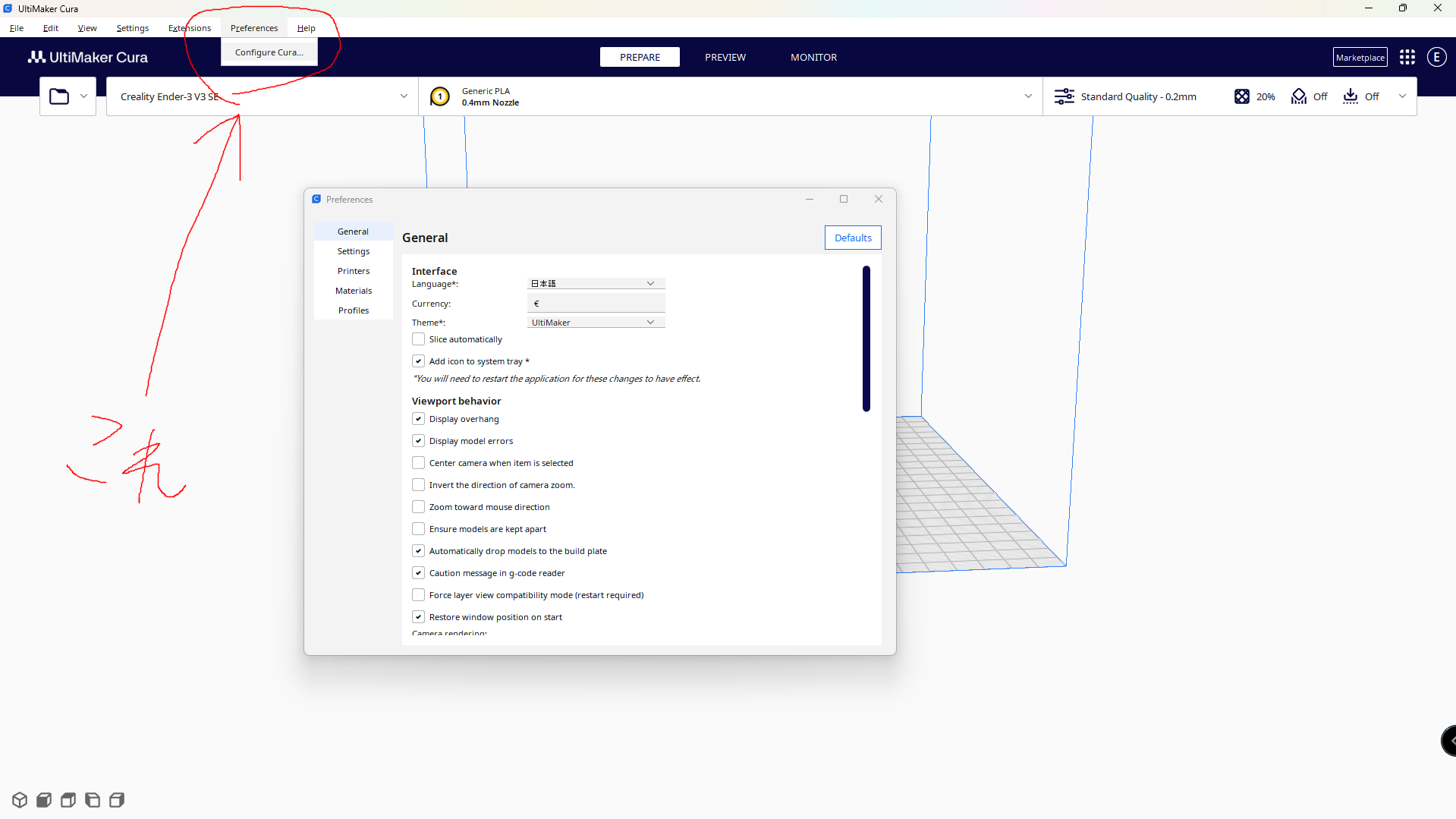Image resolution: width=1456 pixels, height=819 pixels.
Task: Select Printers preferences page
Action: (354, 271)
